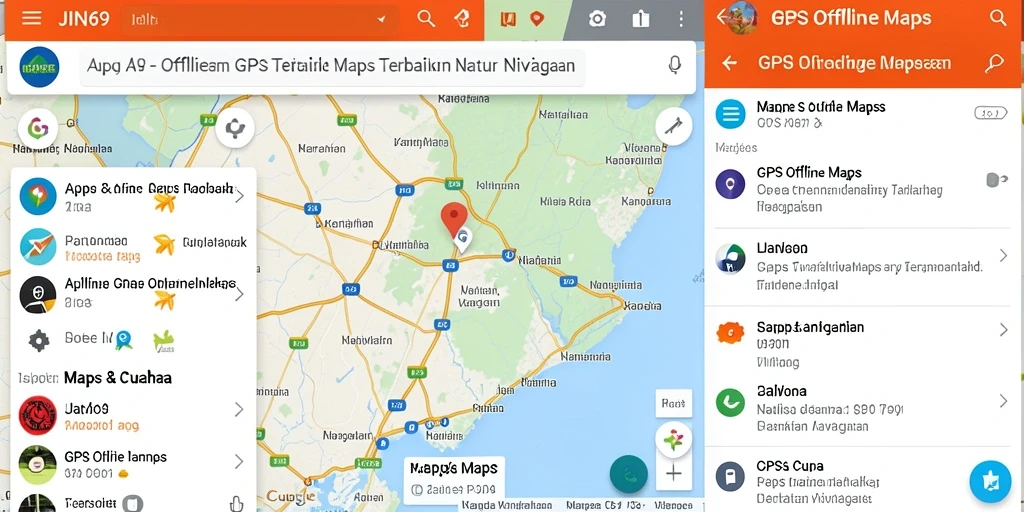This screenshot has width=1024, height=512.
Task: Click the flower icon button above zoom control
Action: pyautogui.click(x=673, y=440)
